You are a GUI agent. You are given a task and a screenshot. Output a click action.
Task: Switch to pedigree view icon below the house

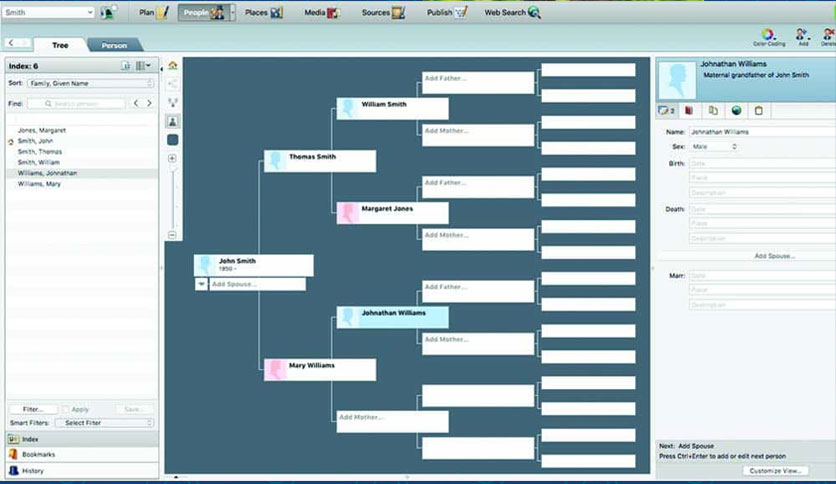173,84
